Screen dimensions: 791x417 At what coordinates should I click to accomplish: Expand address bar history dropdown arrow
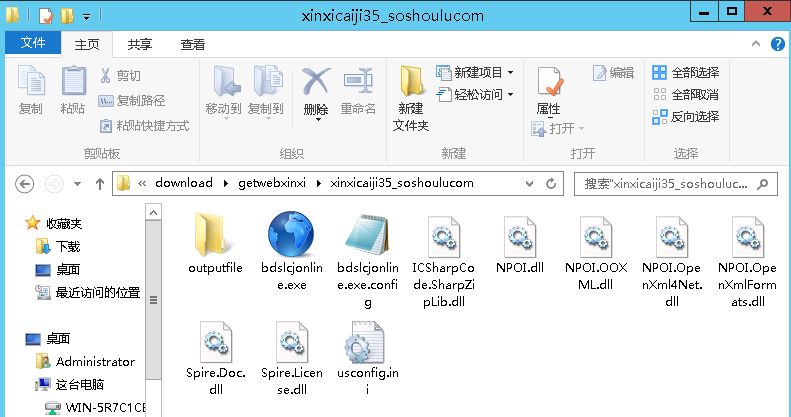pos(529,184)
